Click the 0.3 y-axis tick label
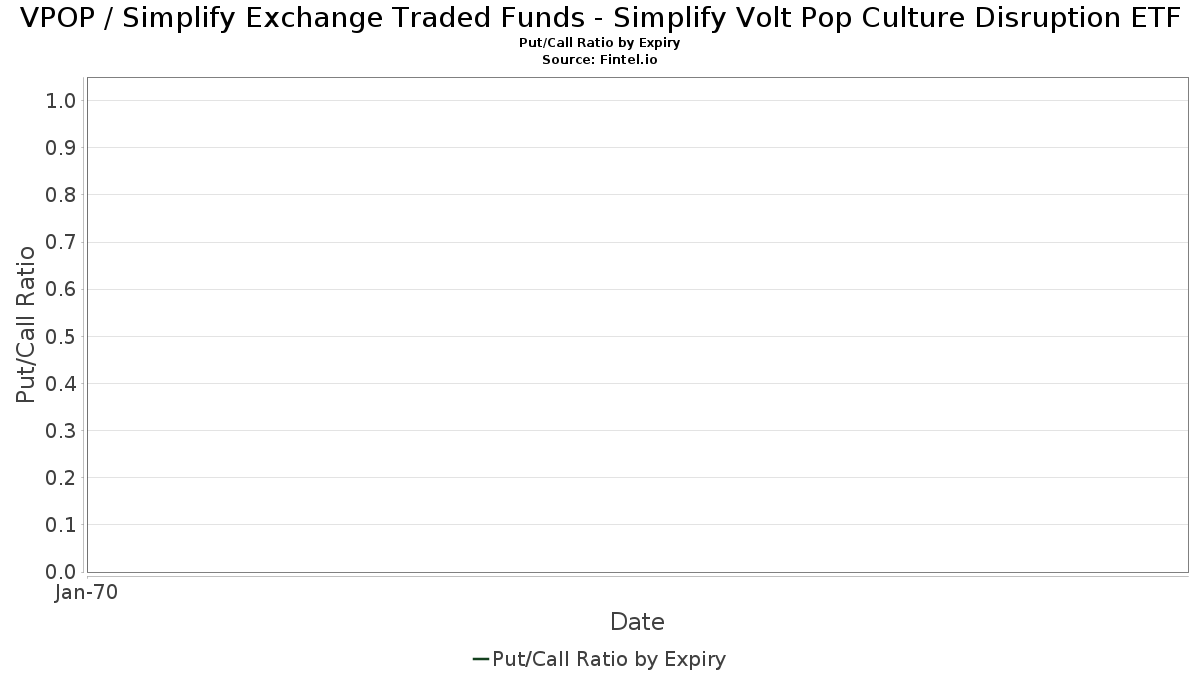This screenshot has height=675, width=1200. [x=61, y=430]
